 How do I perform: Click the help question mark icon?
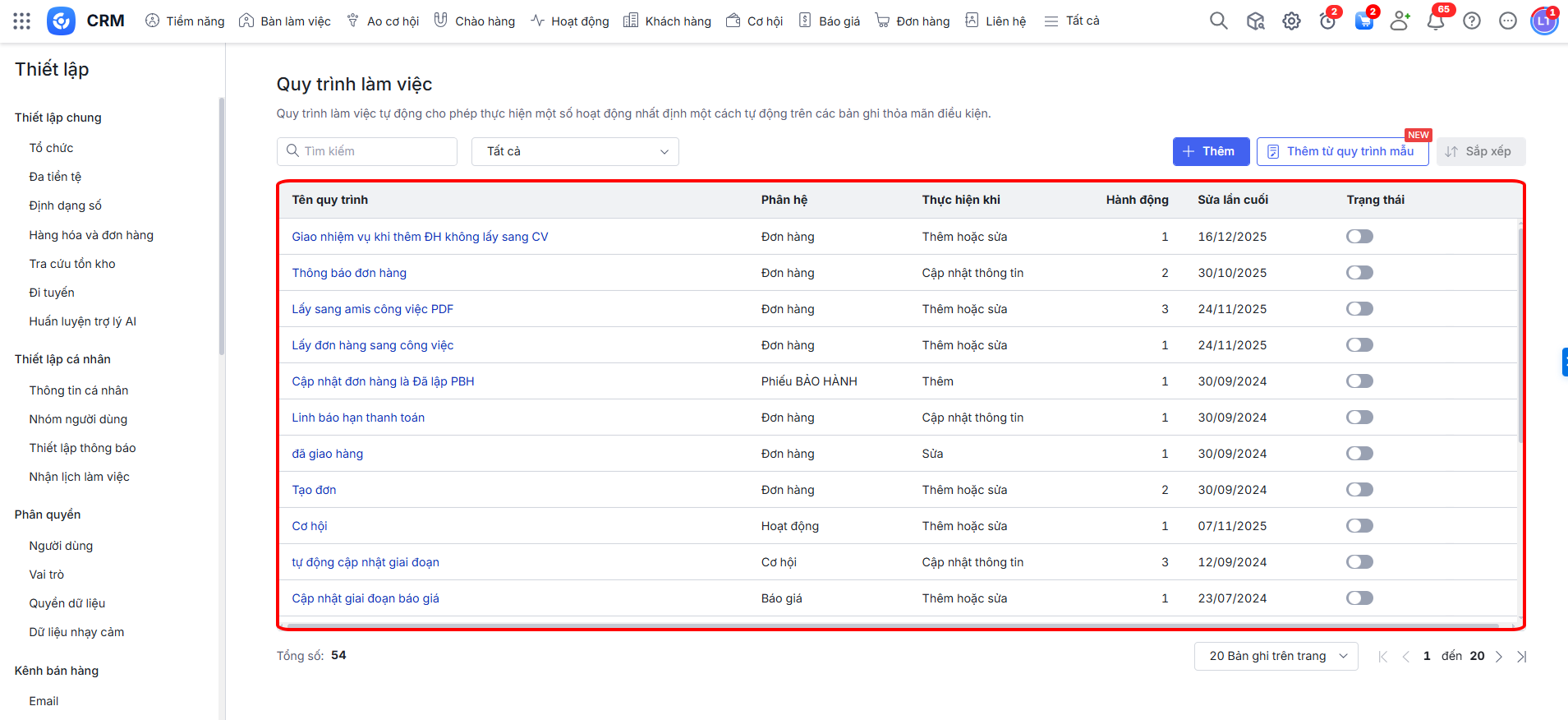[1472, 21]
